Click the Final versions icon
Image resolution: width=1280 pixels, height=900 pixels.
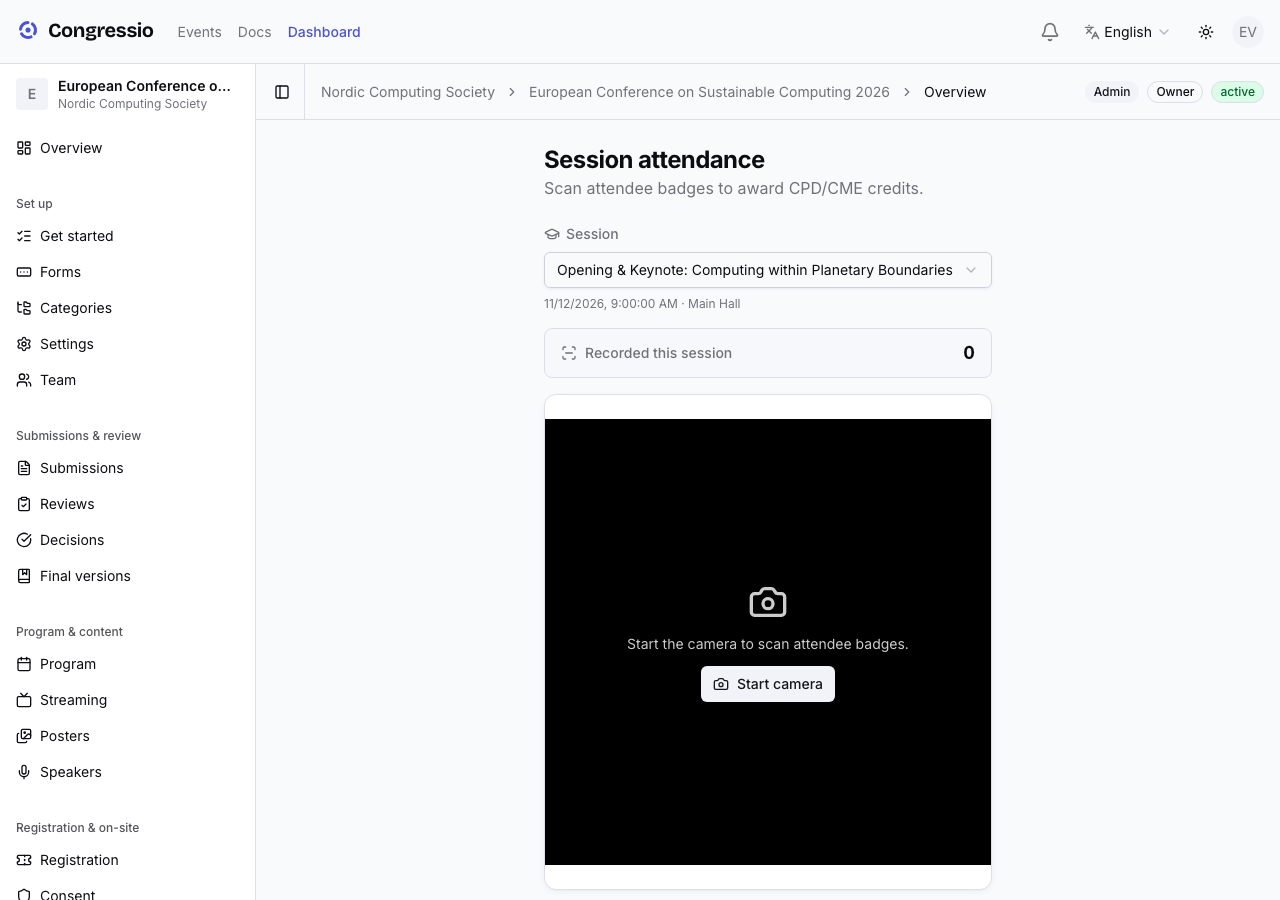coord(24,576)
